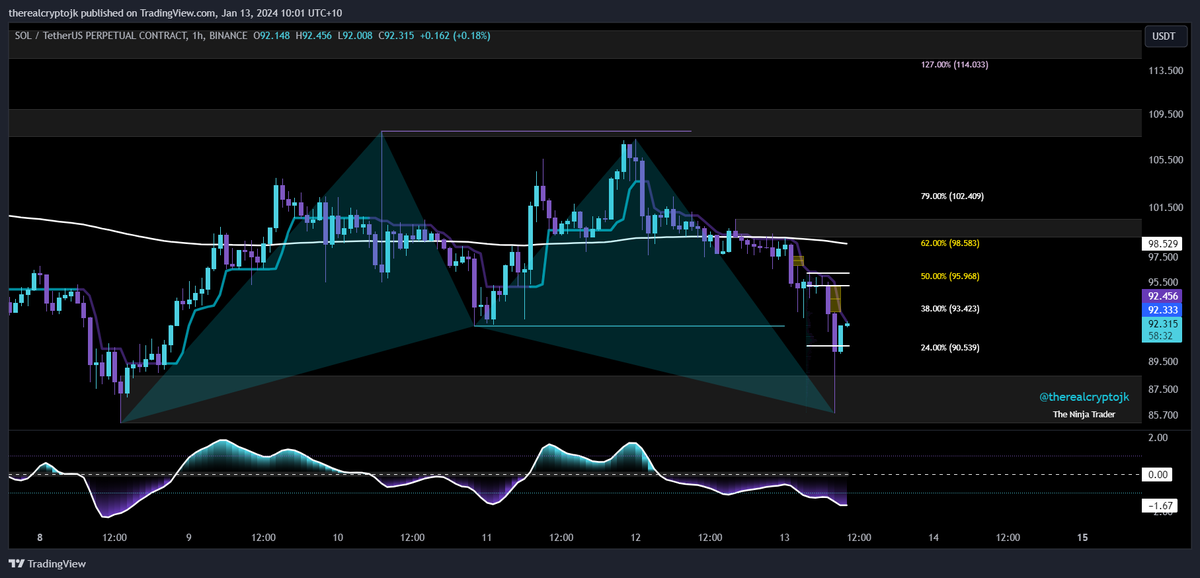Click the 12:00 label between dates 14 and 15
This screenshot has width=1200, height=578.
(x=1008, y=537)
